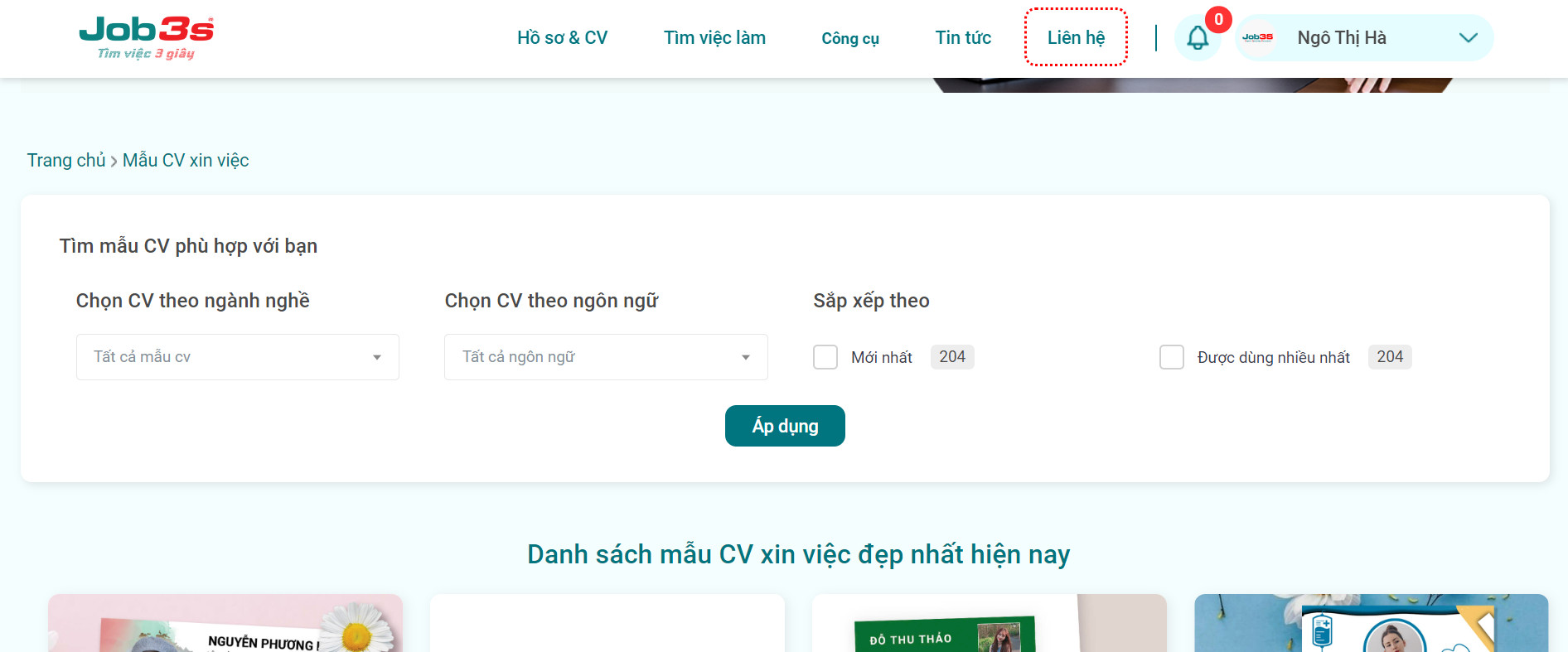Screen dimensions: 1568x652
Task: Click the 204 count beside Mới nhất
Action: pyautogui.click(x=952, y=357)
